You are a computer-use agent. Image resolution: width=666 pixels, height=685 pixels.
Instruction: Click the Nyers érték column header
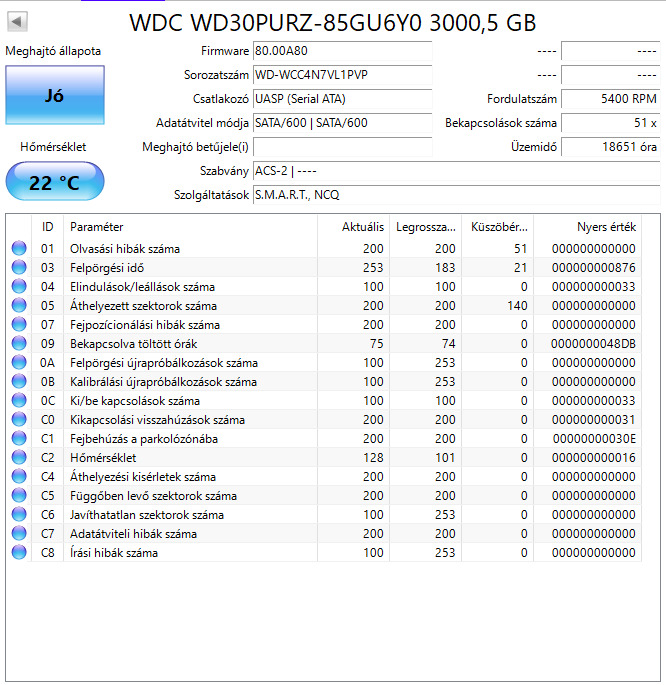[x=587, y=227]
